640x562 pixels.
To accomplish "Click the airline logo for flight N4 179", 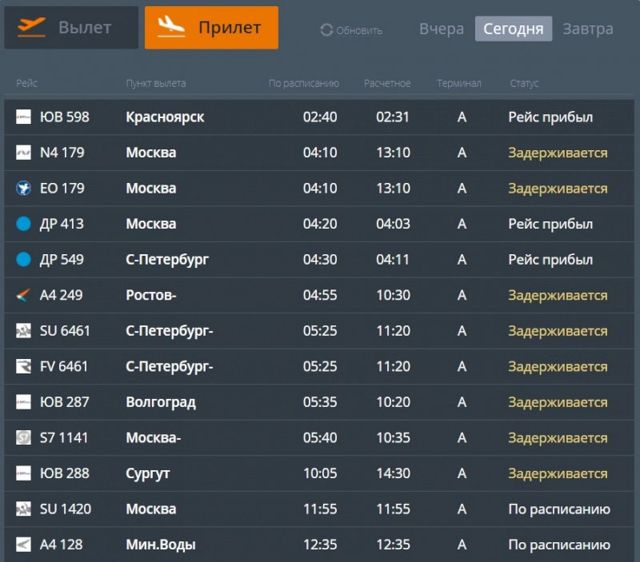I will [x=24, y=153].
